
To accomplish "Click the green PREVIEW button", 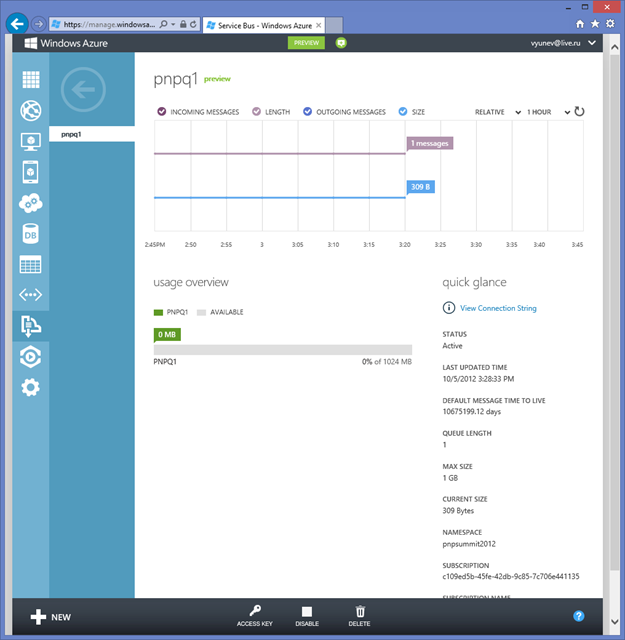I will click(x=306, y=43).
